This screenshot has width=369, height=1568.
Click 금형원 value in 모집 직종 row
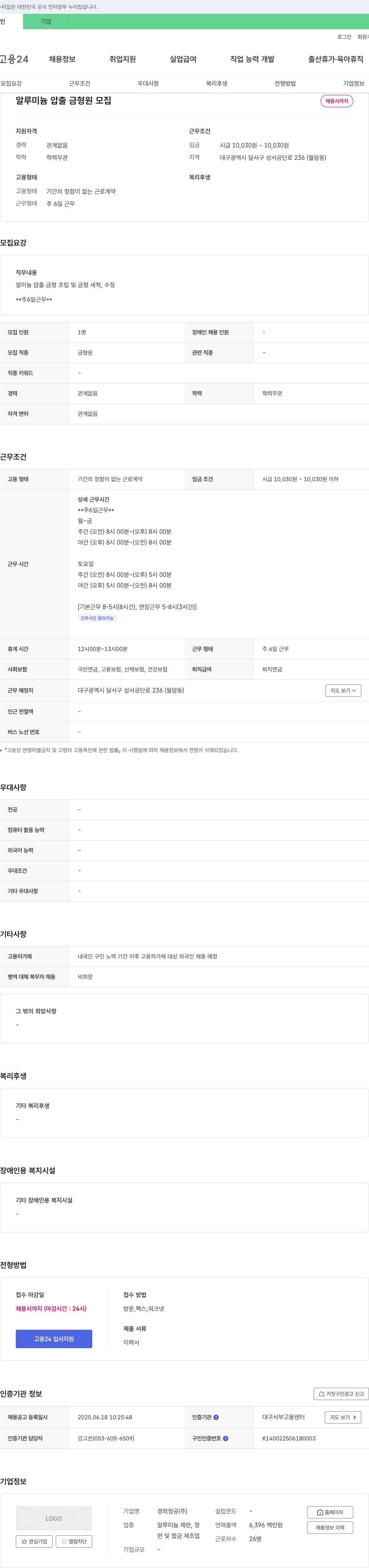85,352
